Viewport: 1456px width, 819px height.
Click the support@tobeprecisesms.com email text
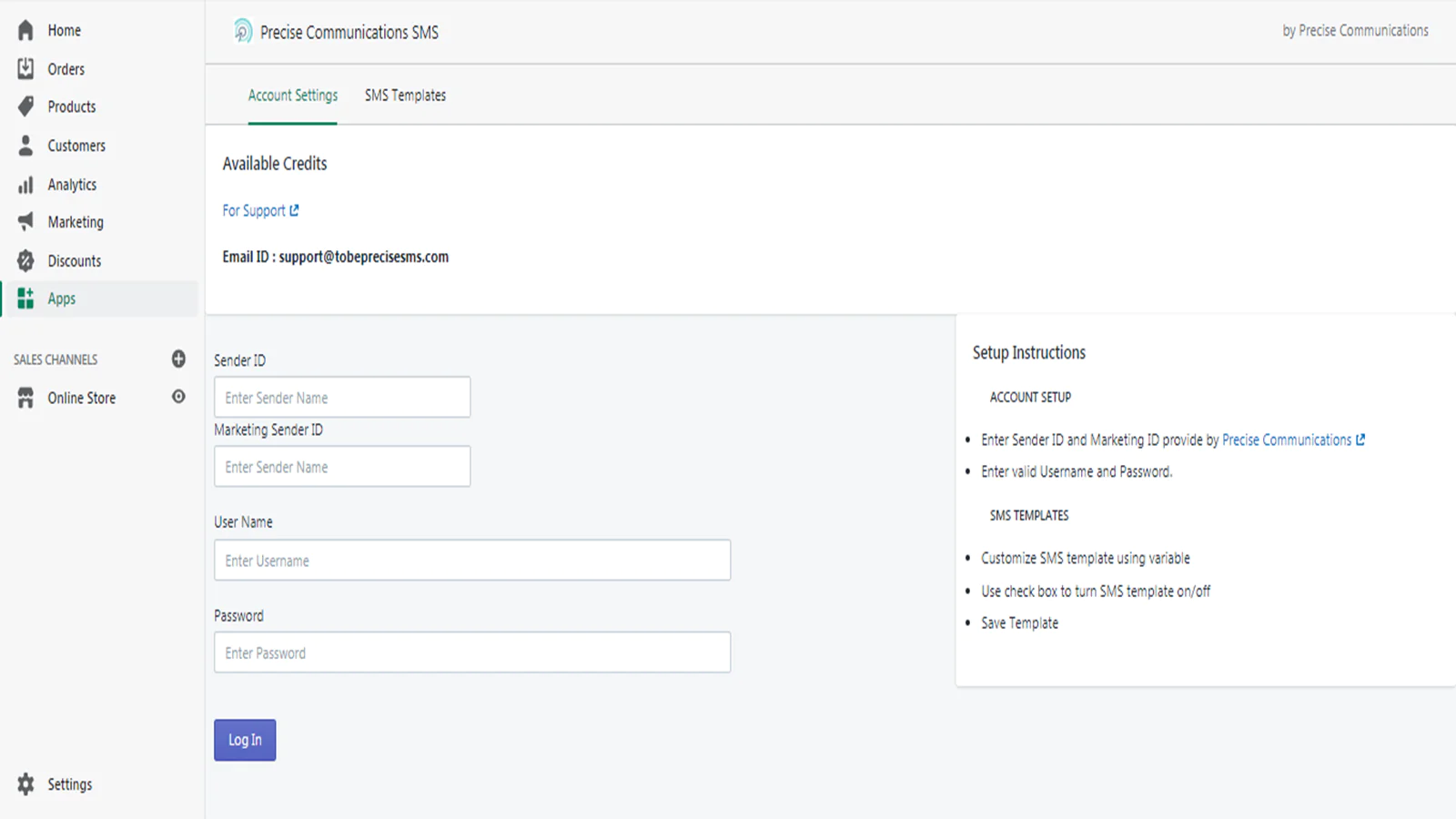coord(363,257)
